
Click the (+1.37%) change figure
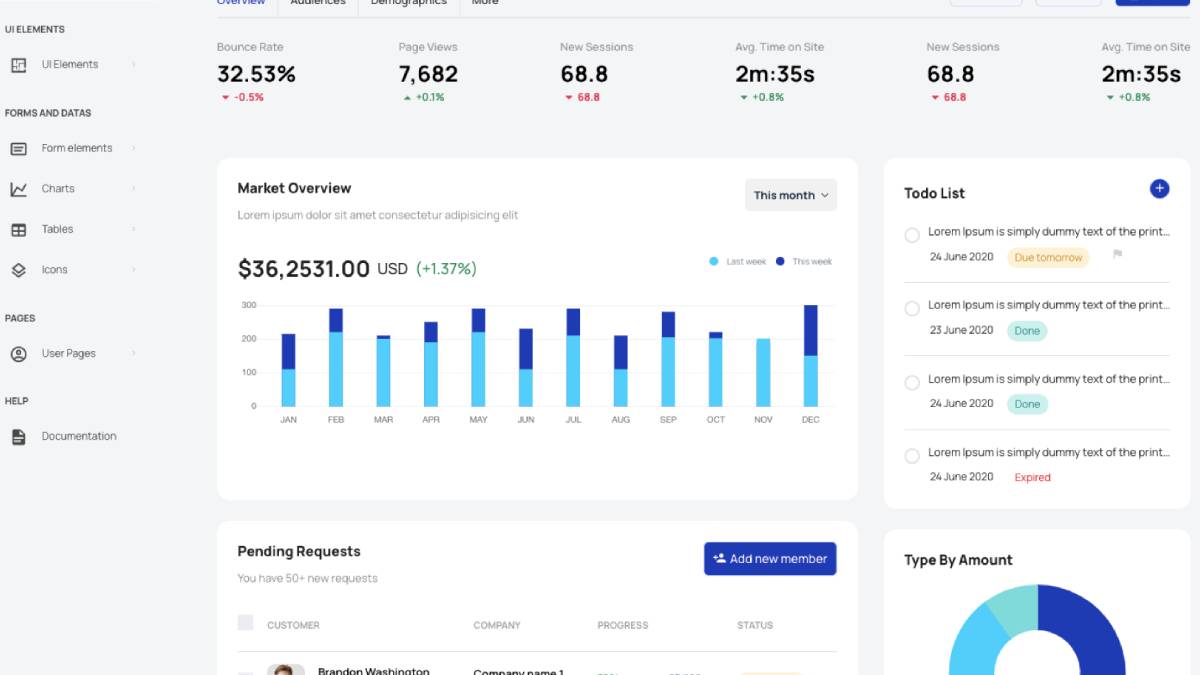(446, 269)
